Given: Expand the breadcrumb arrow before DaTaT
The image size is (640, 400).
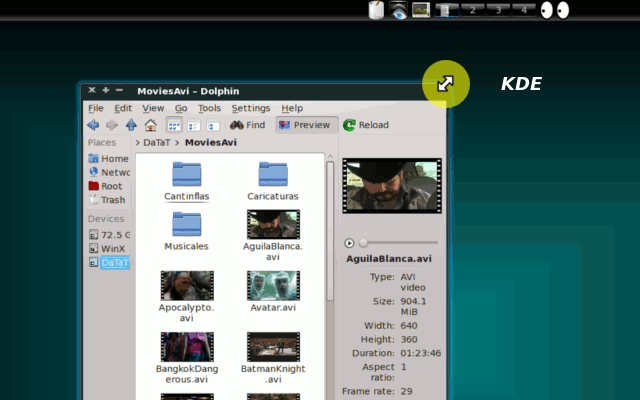Looking at the screenshot, I should pyautogui.click(x=138, y=142).
